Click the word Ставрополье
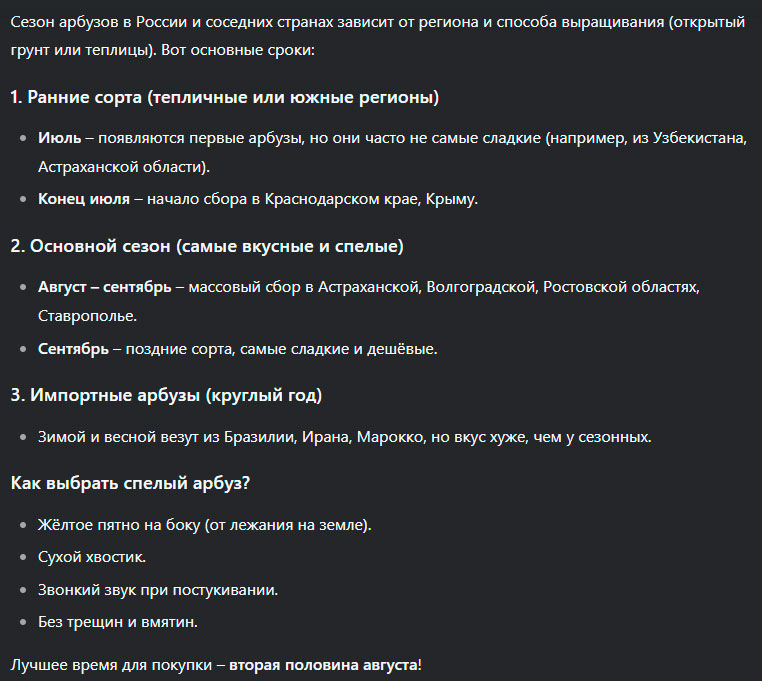This screenshot has width=762, height=681. point(87,316)
